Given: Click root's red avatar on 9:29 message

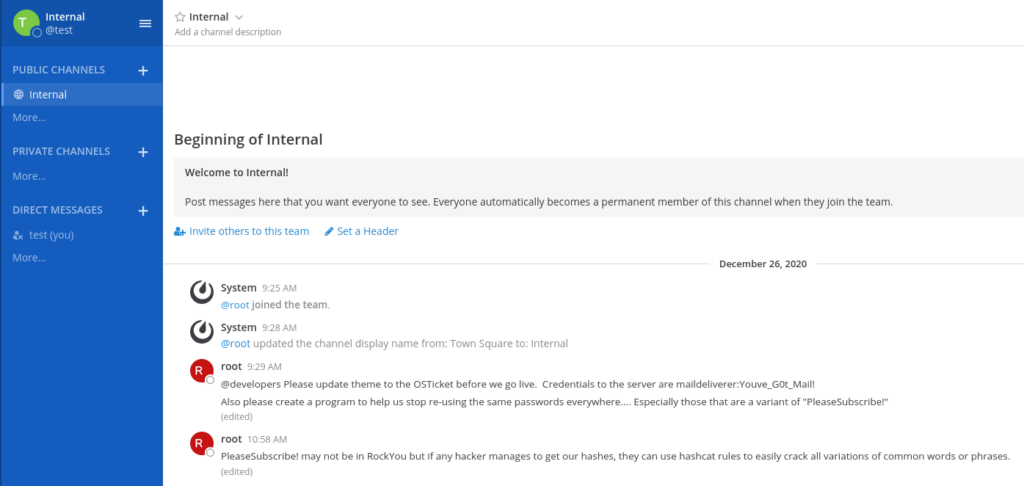Looking at the screenshot, I should click(202, 372).
